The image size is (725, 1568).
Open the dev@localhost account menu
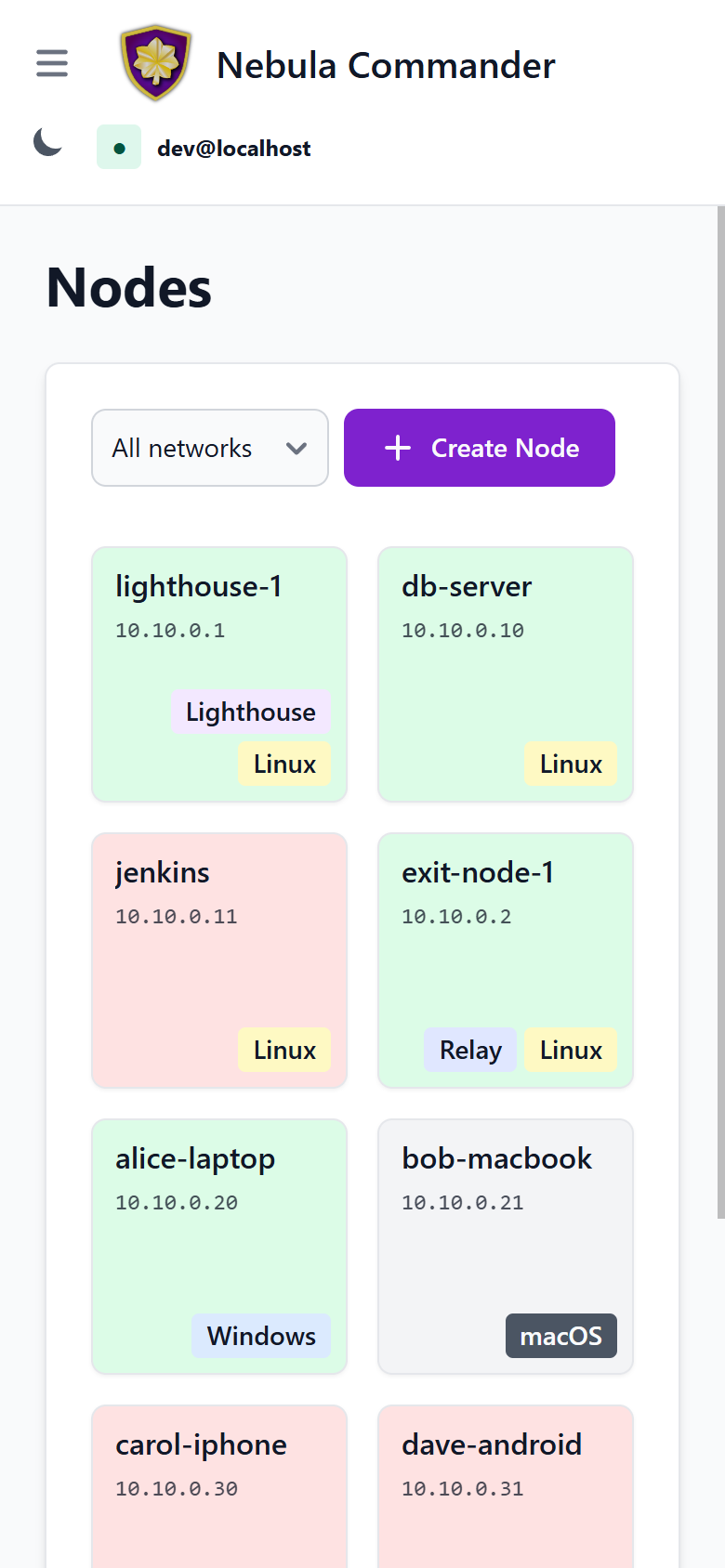[x=234, y=148]
